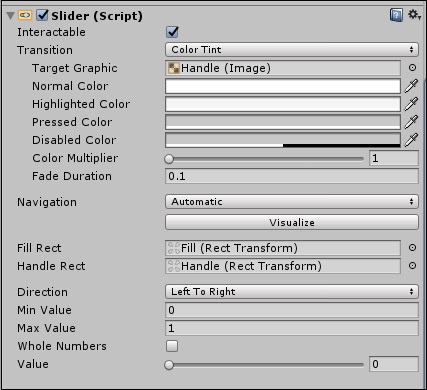Uncheck the Interactable checkbox

[172, 32]
